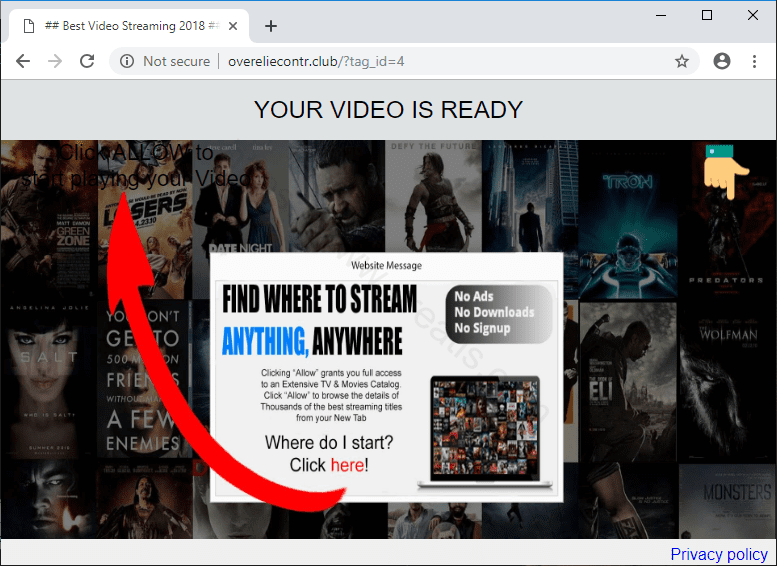Click the red 'here' link

347,465
